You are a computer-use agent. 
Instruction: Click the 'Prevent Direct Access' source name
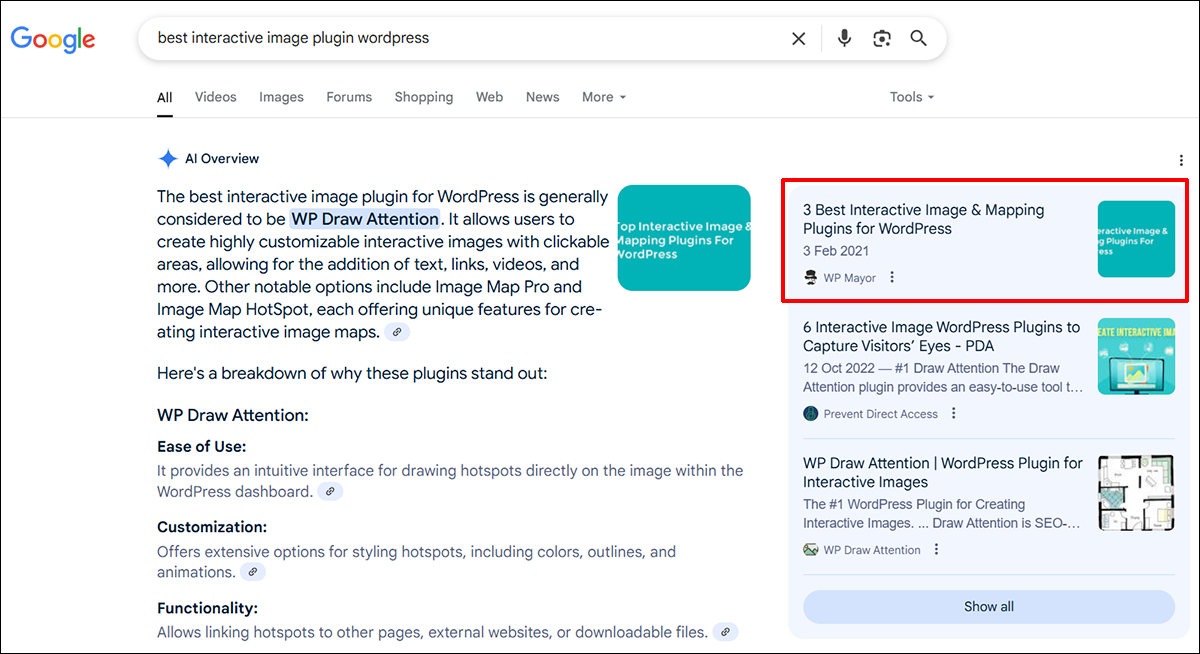[x=881, y=413]
